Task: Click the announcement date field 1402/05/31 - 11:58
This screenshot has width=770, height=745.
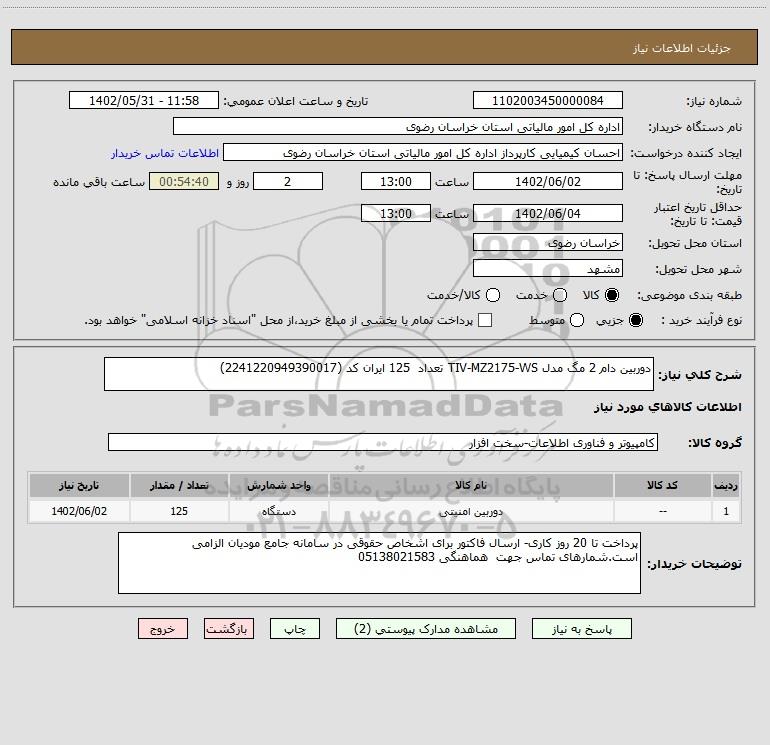Action: [x=144, y=100]
